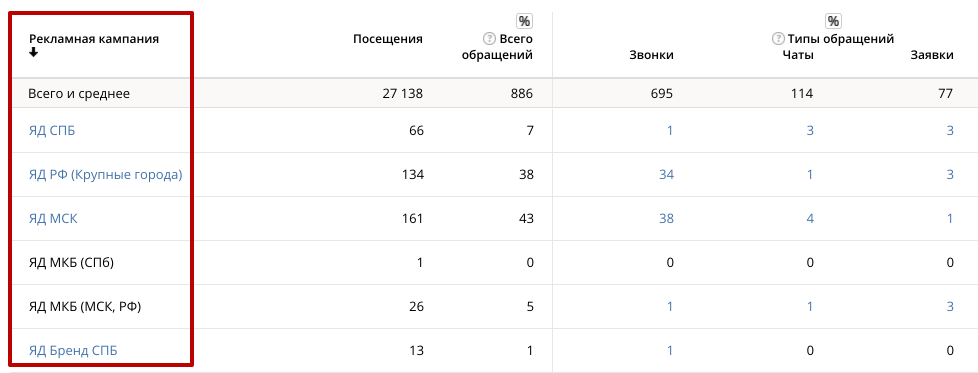
Task: Open help icon beside Всего обращений
Action: [489, 39]
